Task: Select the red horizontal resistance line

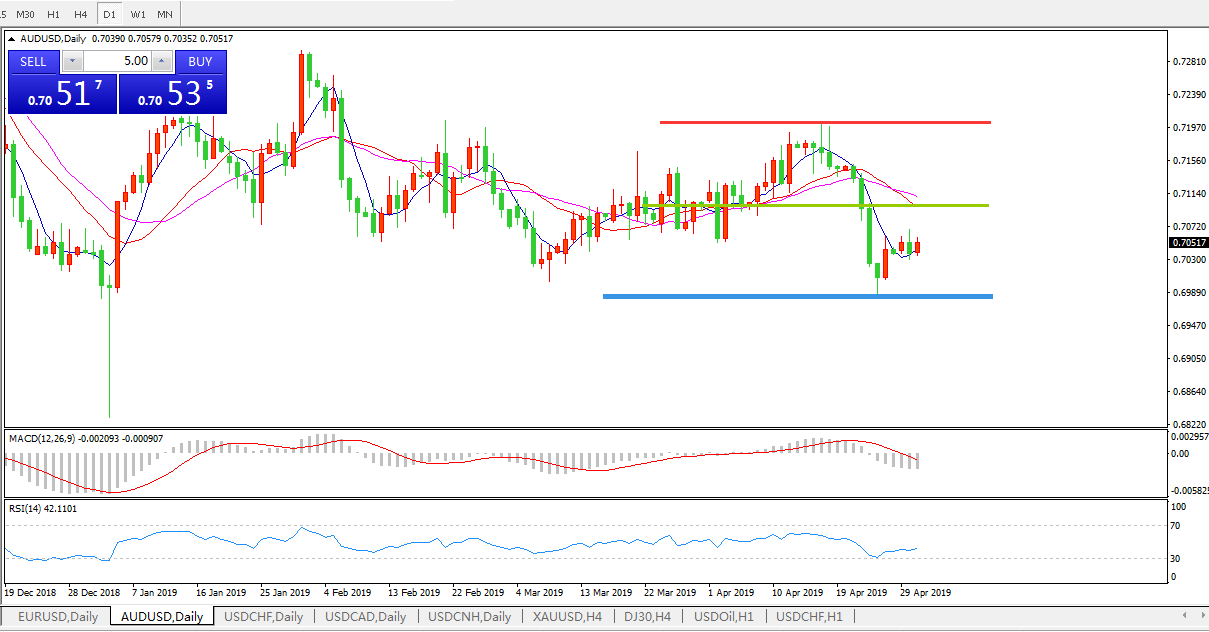Action: (x=824, y=122)
